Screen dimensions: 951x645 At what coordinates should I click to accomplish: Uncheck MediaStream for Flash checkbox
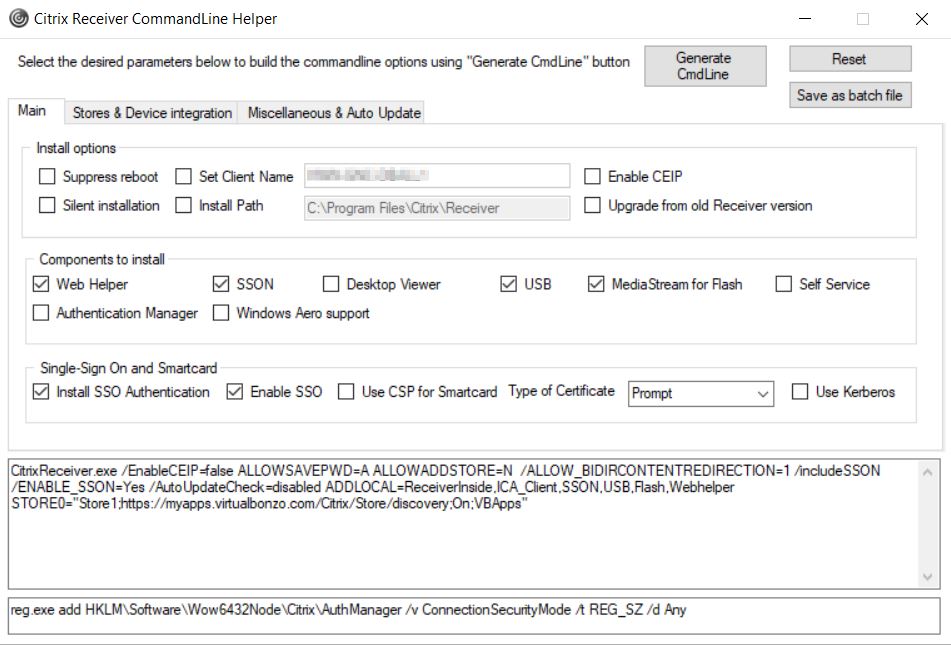596,284
